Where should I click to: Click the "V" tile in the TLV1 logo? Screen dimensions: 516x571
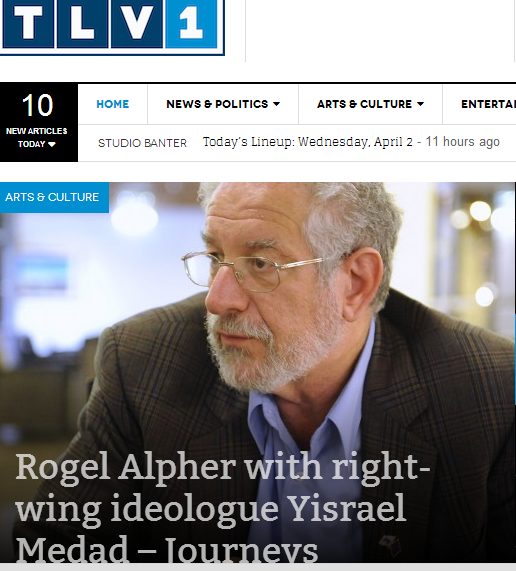(137, 23)
